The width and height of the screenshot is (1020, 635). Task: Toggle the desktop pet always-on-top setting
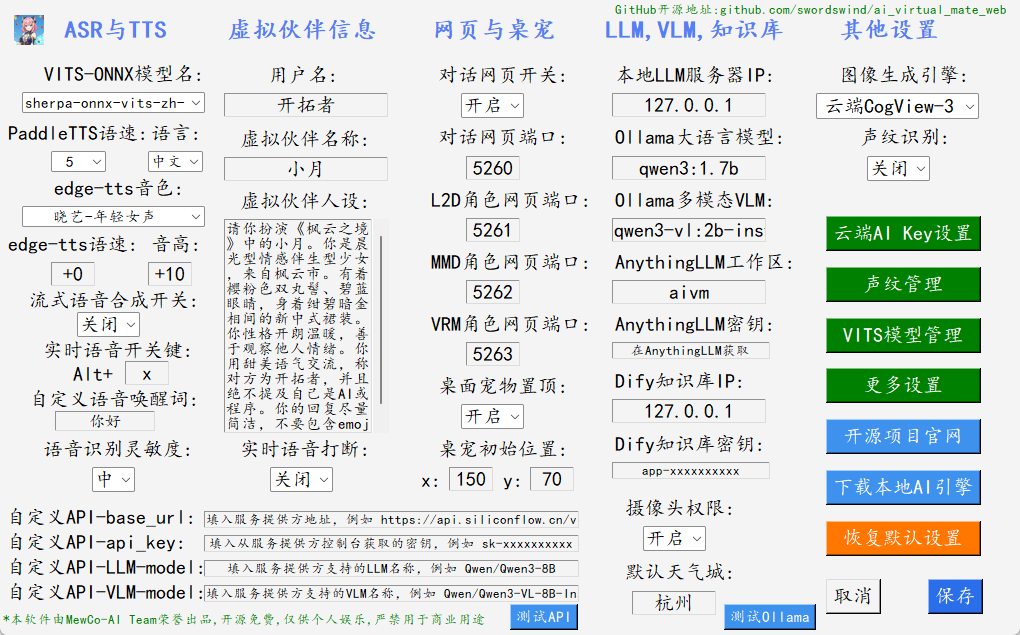click(492, 415)
